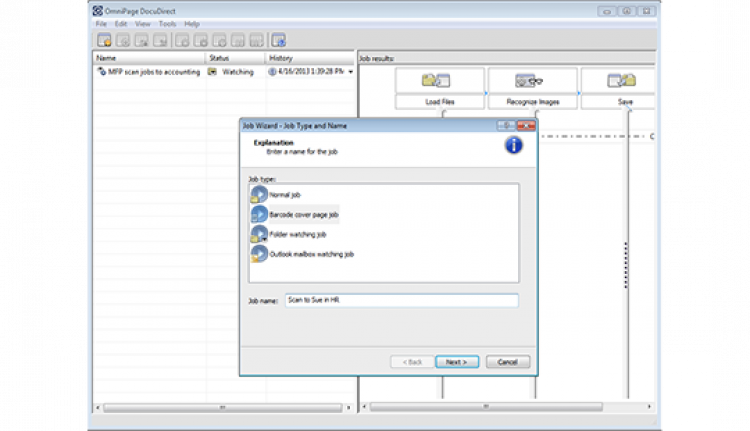
Task: Open the Edit menu
Action: tap(121, 24)
